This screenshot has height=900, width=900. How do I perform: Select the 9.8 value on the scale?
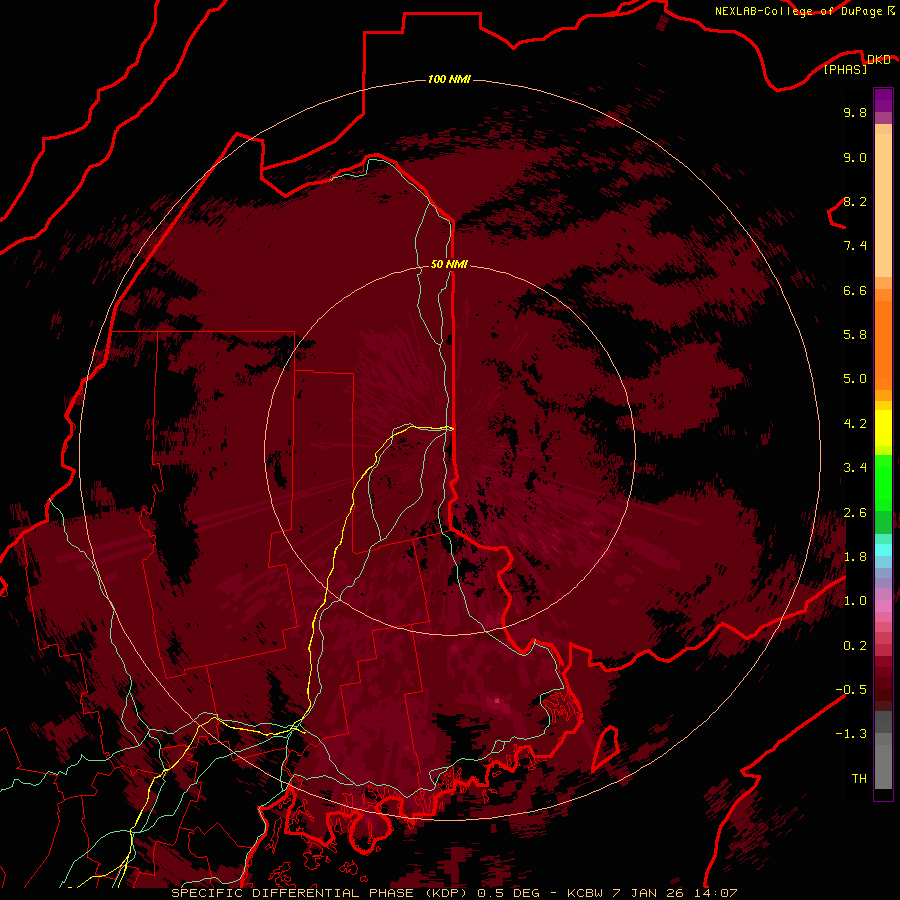pos(855,112)
